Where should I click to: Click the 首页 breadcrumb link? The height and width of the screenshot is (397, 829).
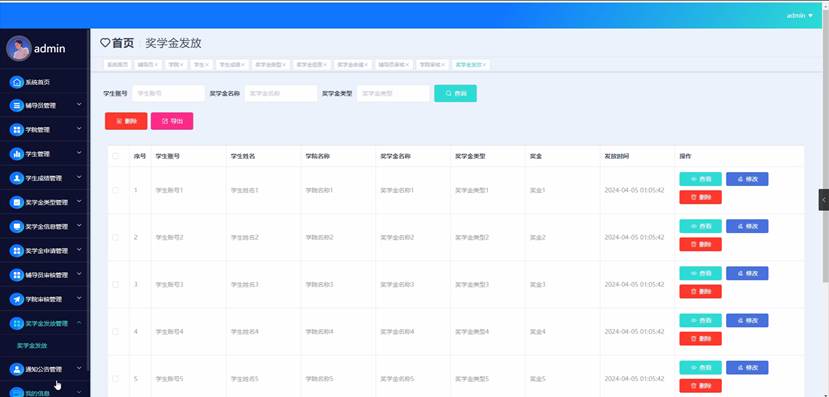(123, 43)
